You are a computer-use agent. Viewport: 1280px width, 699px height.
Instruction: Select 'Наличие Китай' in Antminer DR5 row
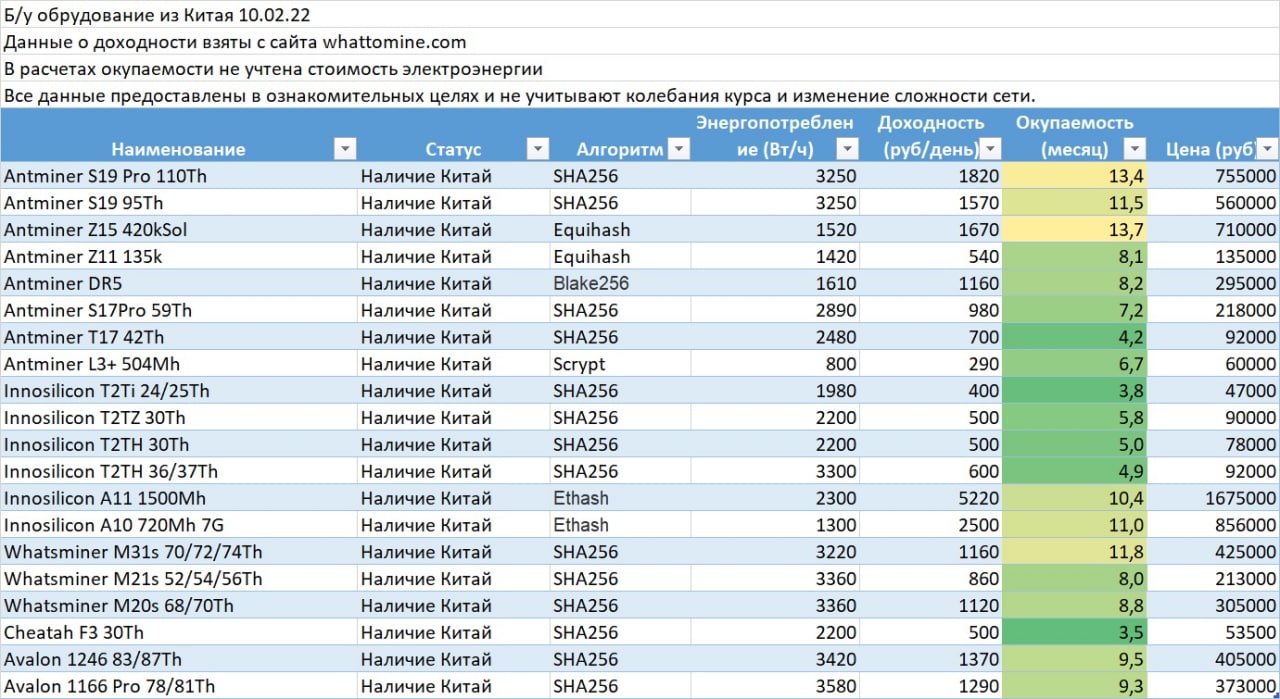click(x=454, y=283)
